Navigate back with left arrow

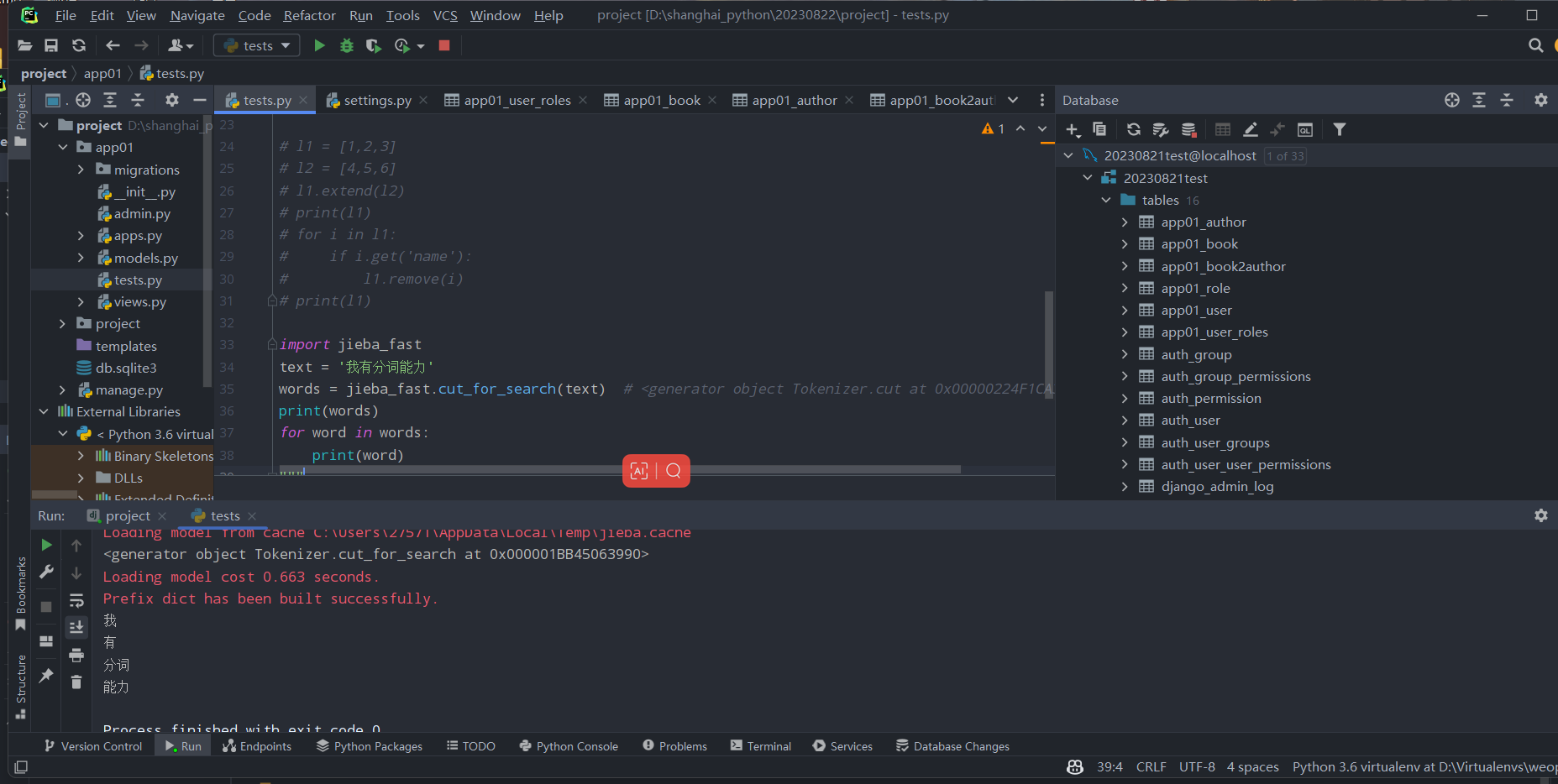pyautogui.click(x=113, y=45)
